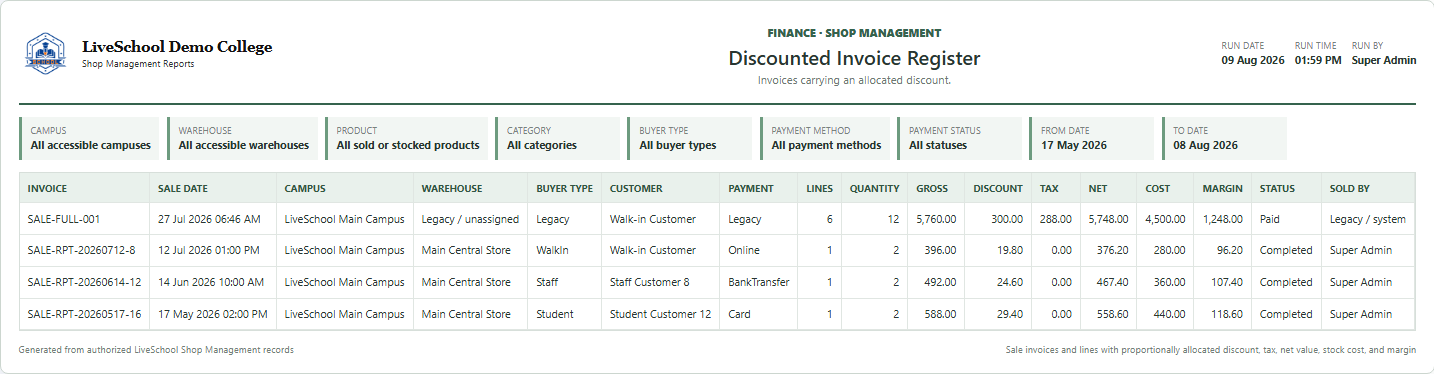Click the tax amount 288.00
Image resolution: width=1435 pixels, height=375 pixels.
(x=1056, y=219)
